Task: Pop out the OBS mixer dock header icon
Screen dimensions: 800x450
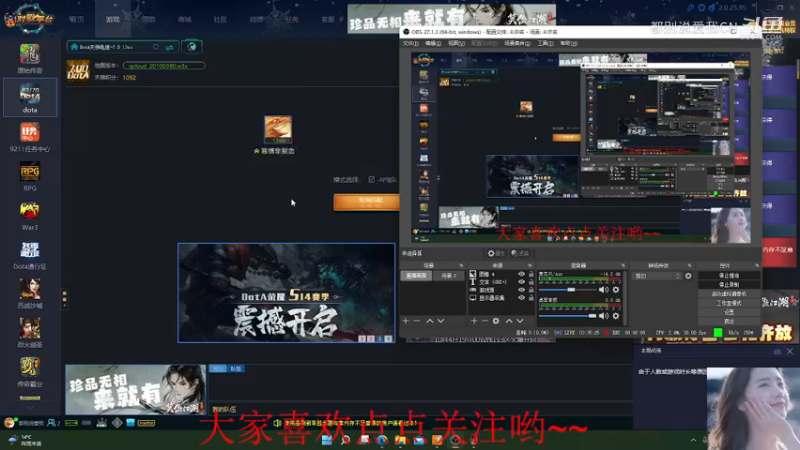Action: (x=623, y=265)
